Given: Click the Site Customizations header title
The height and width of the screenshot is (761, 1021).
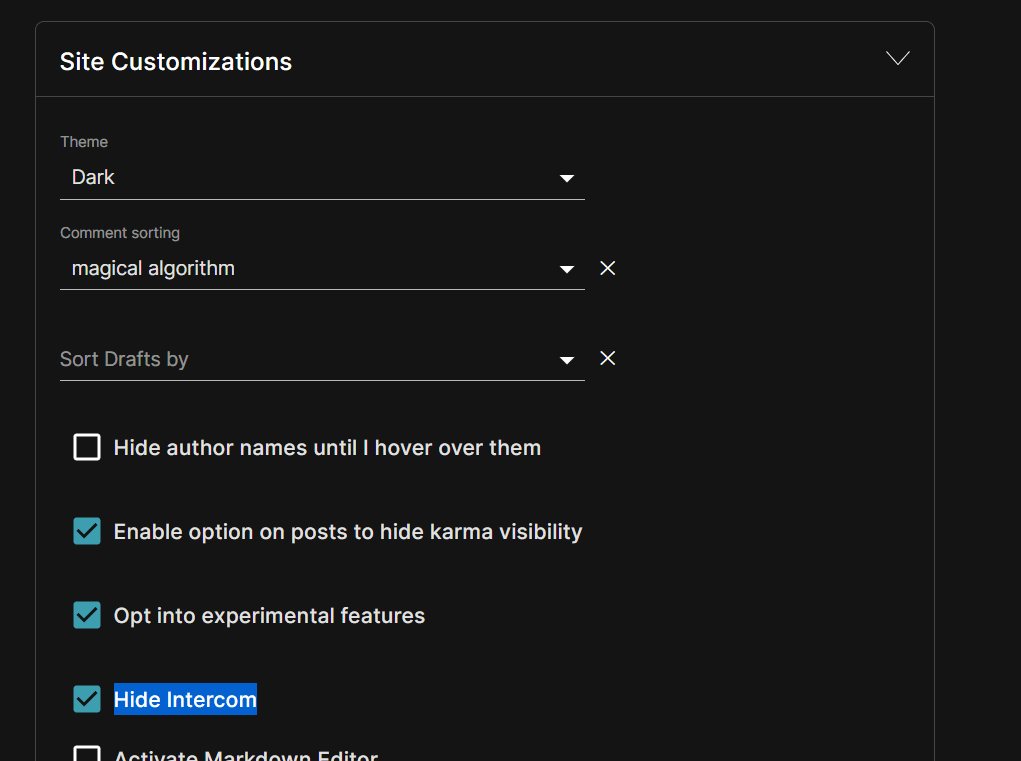Looking at the screenshot, I should 176,62.
